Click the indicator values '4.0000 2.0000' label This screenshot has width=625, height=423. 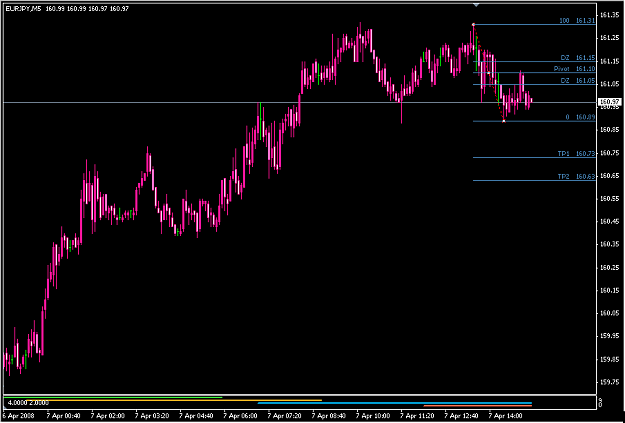tap(28, 403)
